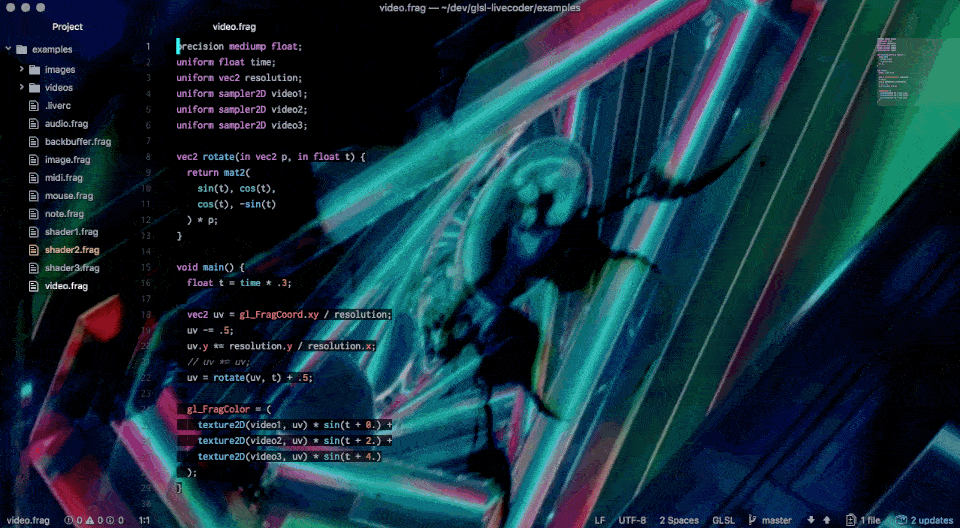Click the git branch icon
The image size is (960, 528).
(x=752, y=520)
